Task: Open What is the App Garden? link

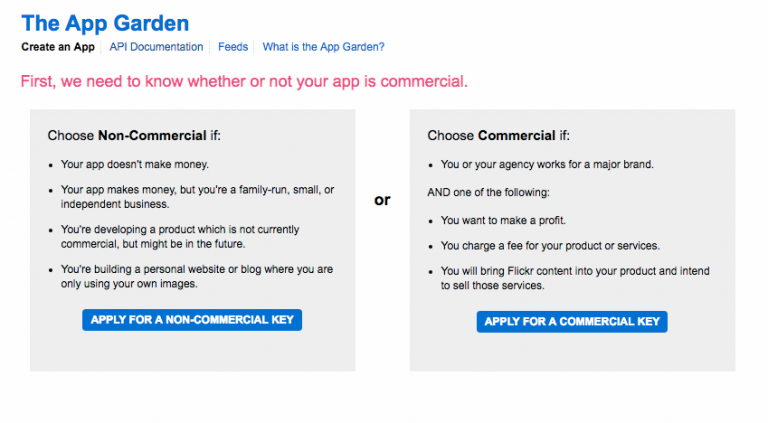Action: (323, 47)
